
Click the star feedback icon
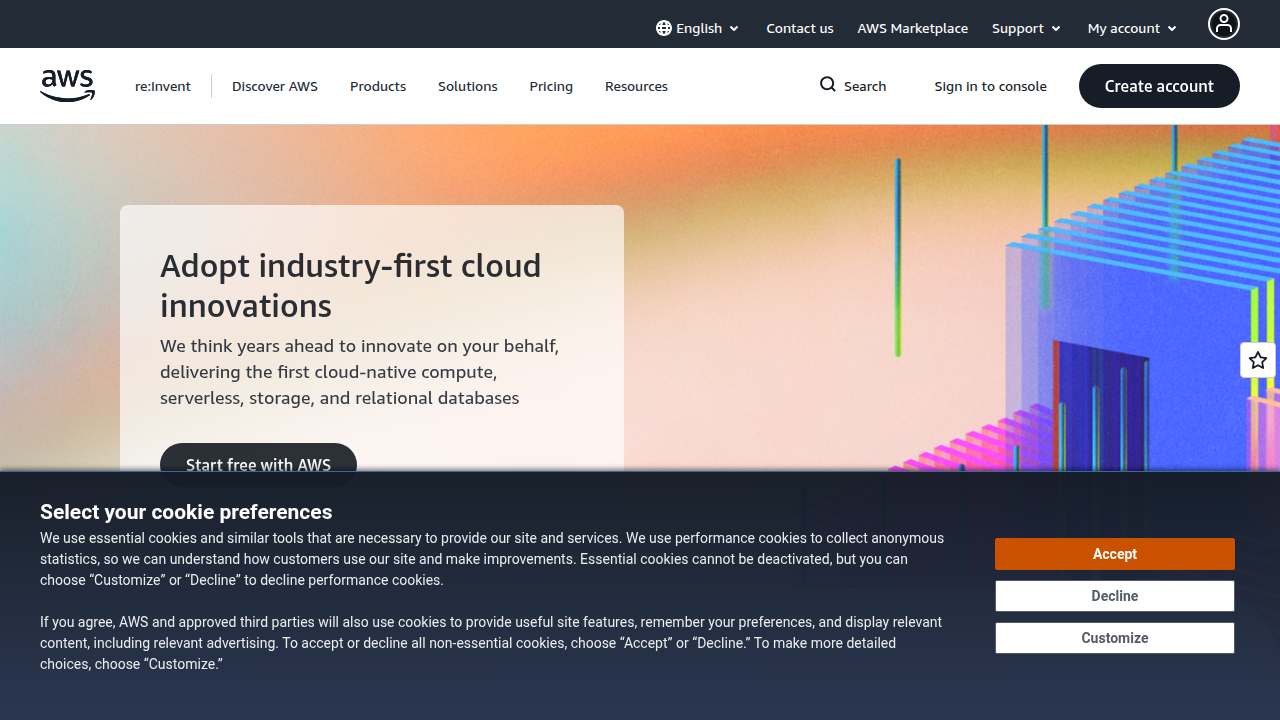(x=1258, y=360)
